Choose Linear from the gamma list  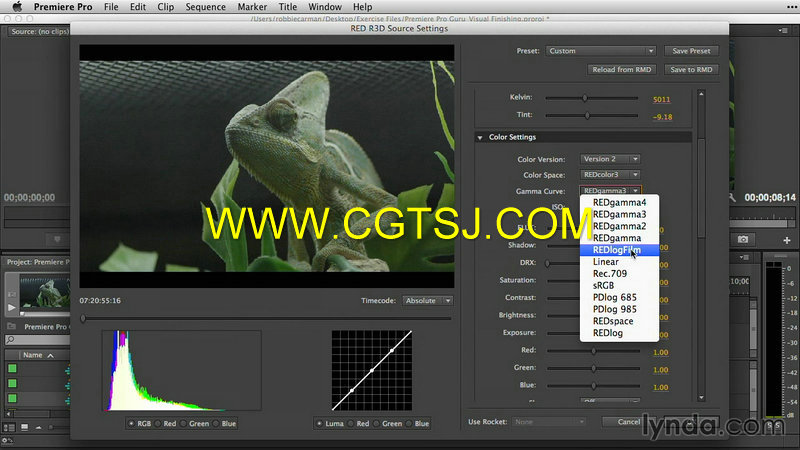(619, 262)
